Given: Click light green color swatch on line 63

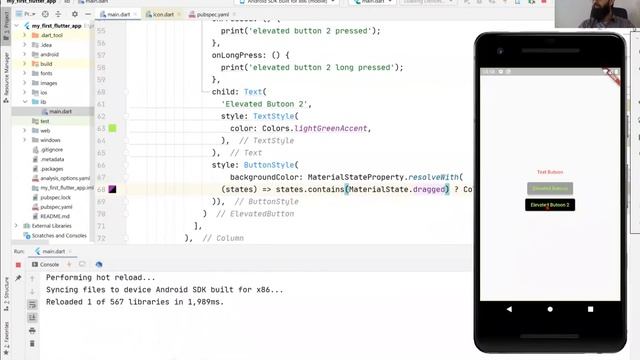Looking at the screenshot, I should [x=112, y=128].
